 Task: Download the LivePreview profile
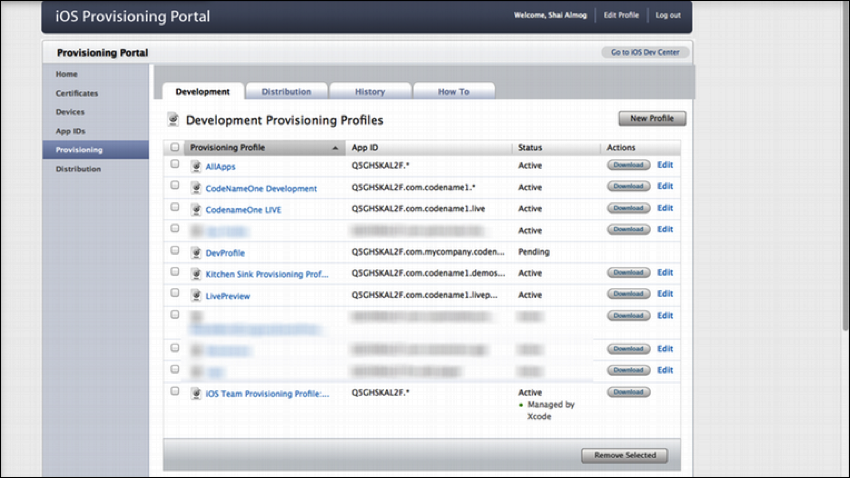point(628,294)
